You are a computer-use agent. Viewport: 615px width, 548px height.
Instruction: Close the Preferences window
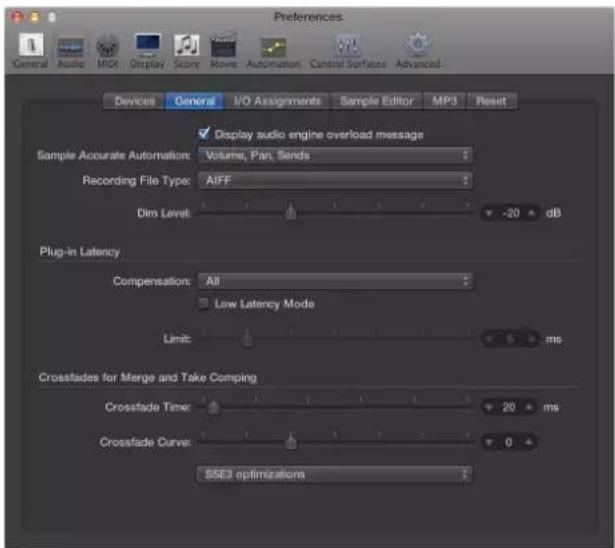[x=17, y=17]
